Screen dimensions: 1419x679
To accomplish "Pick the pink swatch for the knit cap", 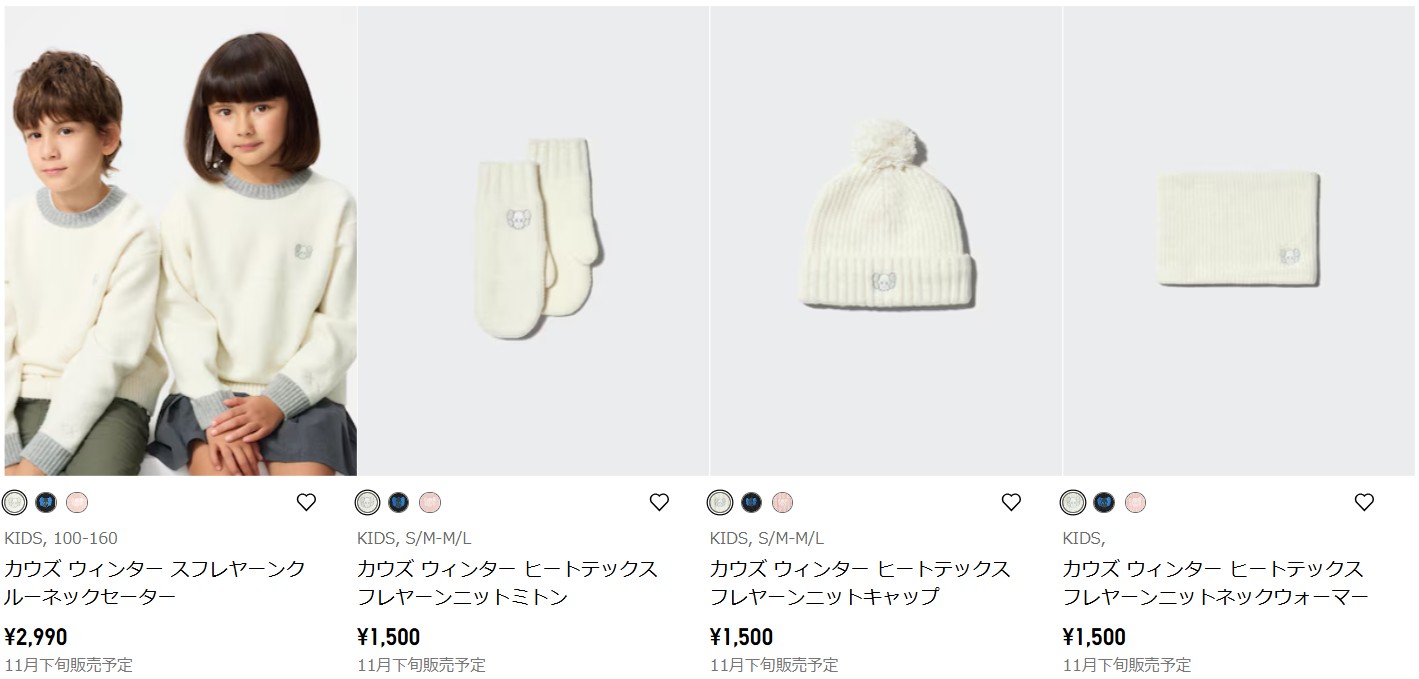I will pos(782,503).
